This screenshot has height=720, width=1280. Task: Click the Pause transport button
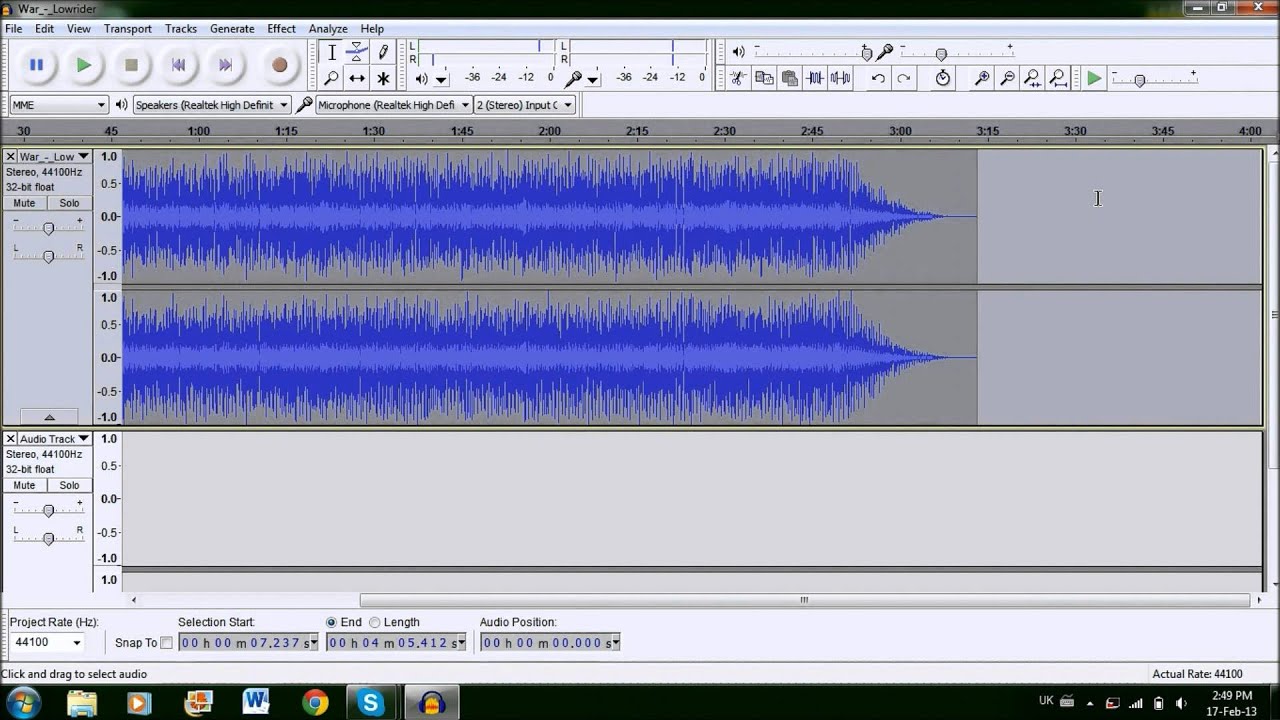tap(36, 65)
